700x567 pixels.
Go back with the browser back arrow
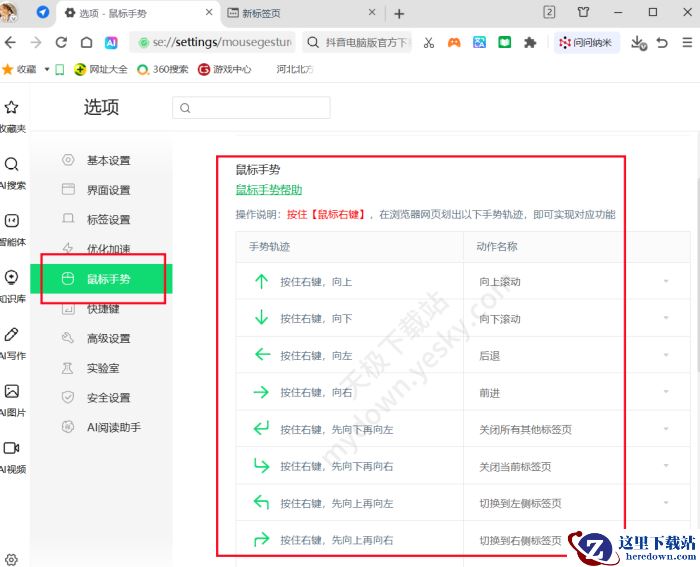pos(10,42)
